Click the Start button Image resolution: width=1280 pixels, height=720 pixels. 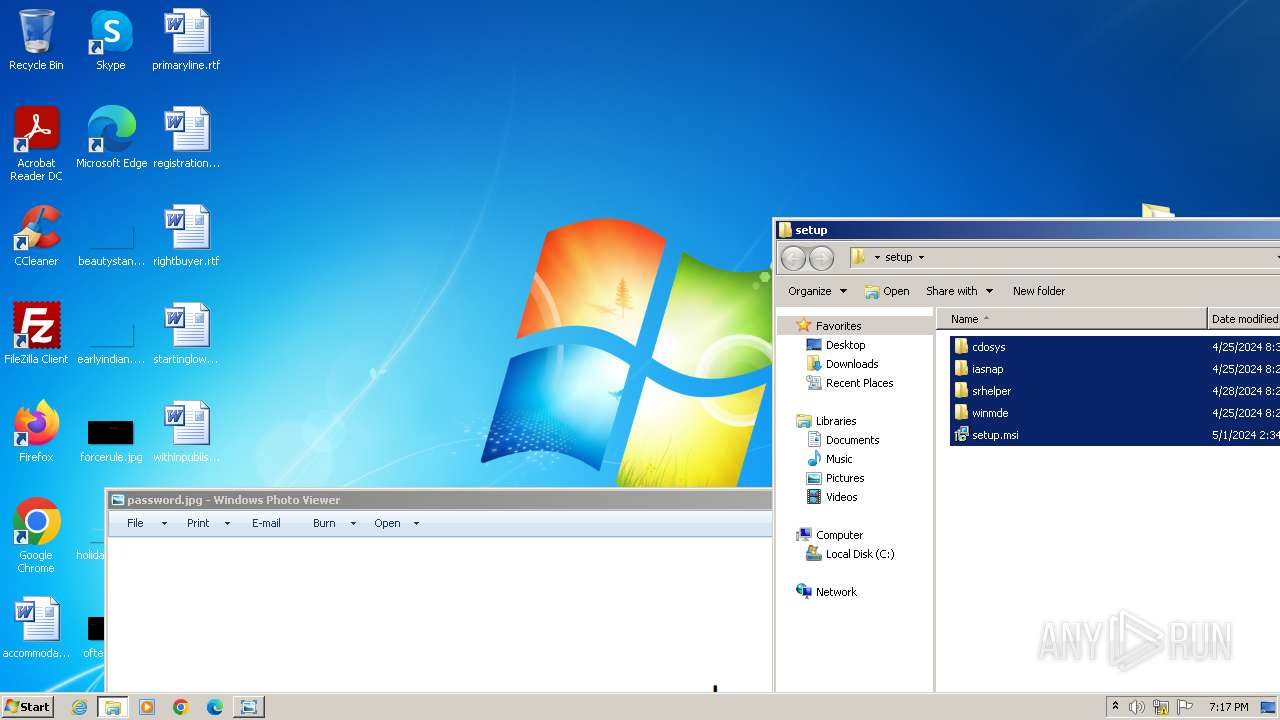pos(27,707)
